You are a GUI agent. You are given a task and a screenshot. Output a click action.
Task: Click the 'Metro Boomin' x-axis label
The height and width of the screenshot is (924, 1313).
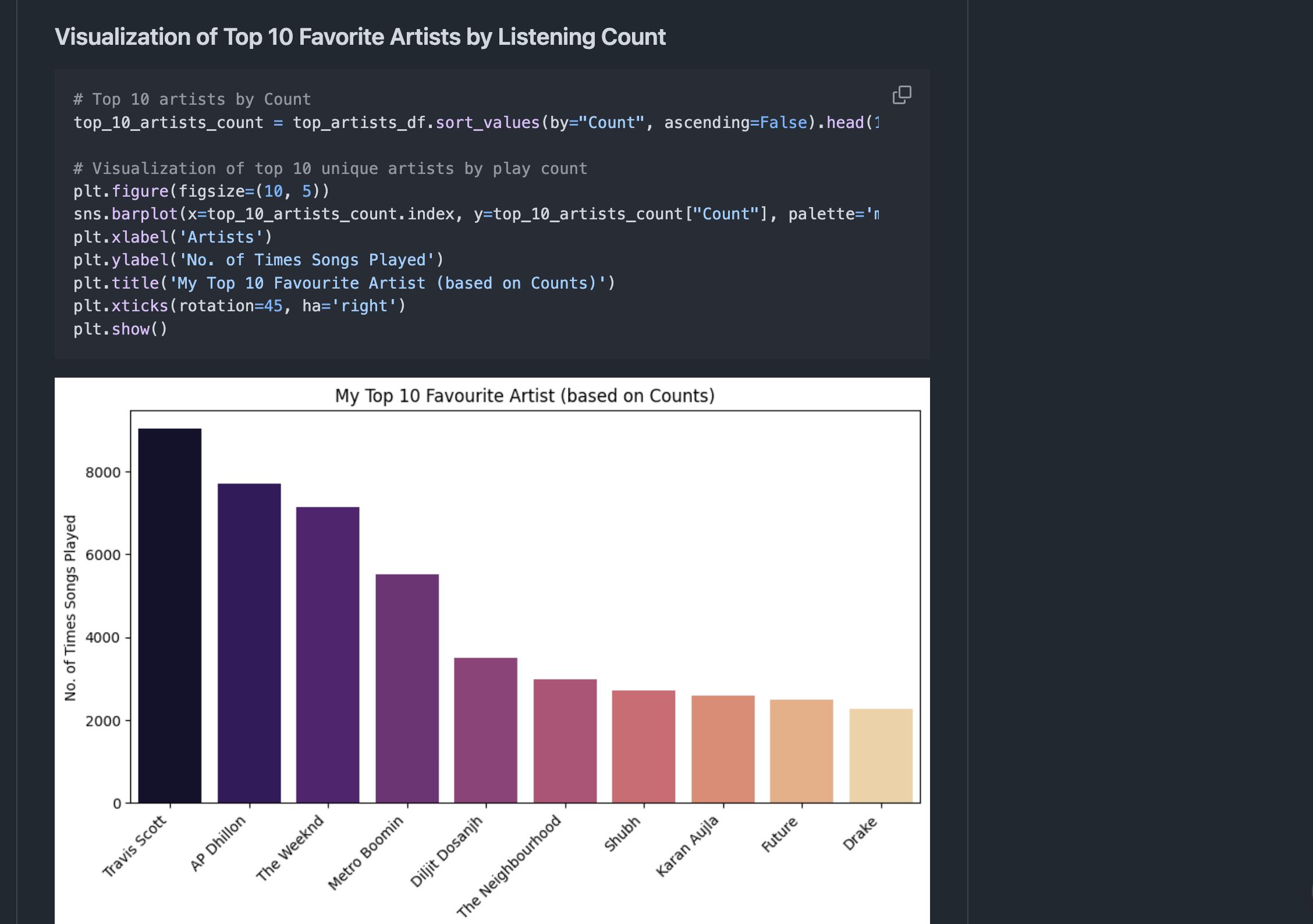(365, 852)
